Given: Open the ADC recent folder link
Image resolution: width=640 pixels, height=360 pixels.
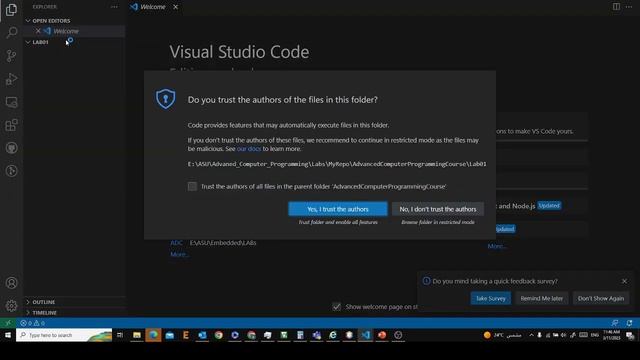Looking at the screenshot, I should point(176,243).
